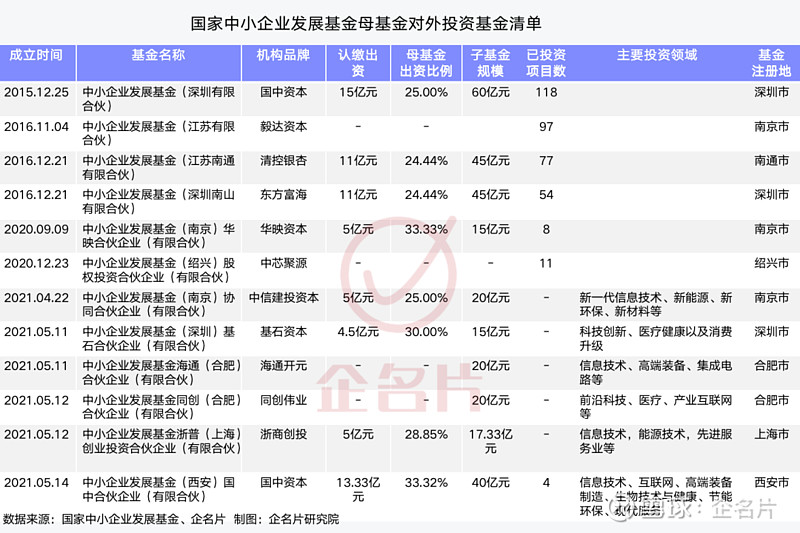
Task: Click investment field 新一代信息技术、新能源、新环保、新材料等
Action: 656,304
